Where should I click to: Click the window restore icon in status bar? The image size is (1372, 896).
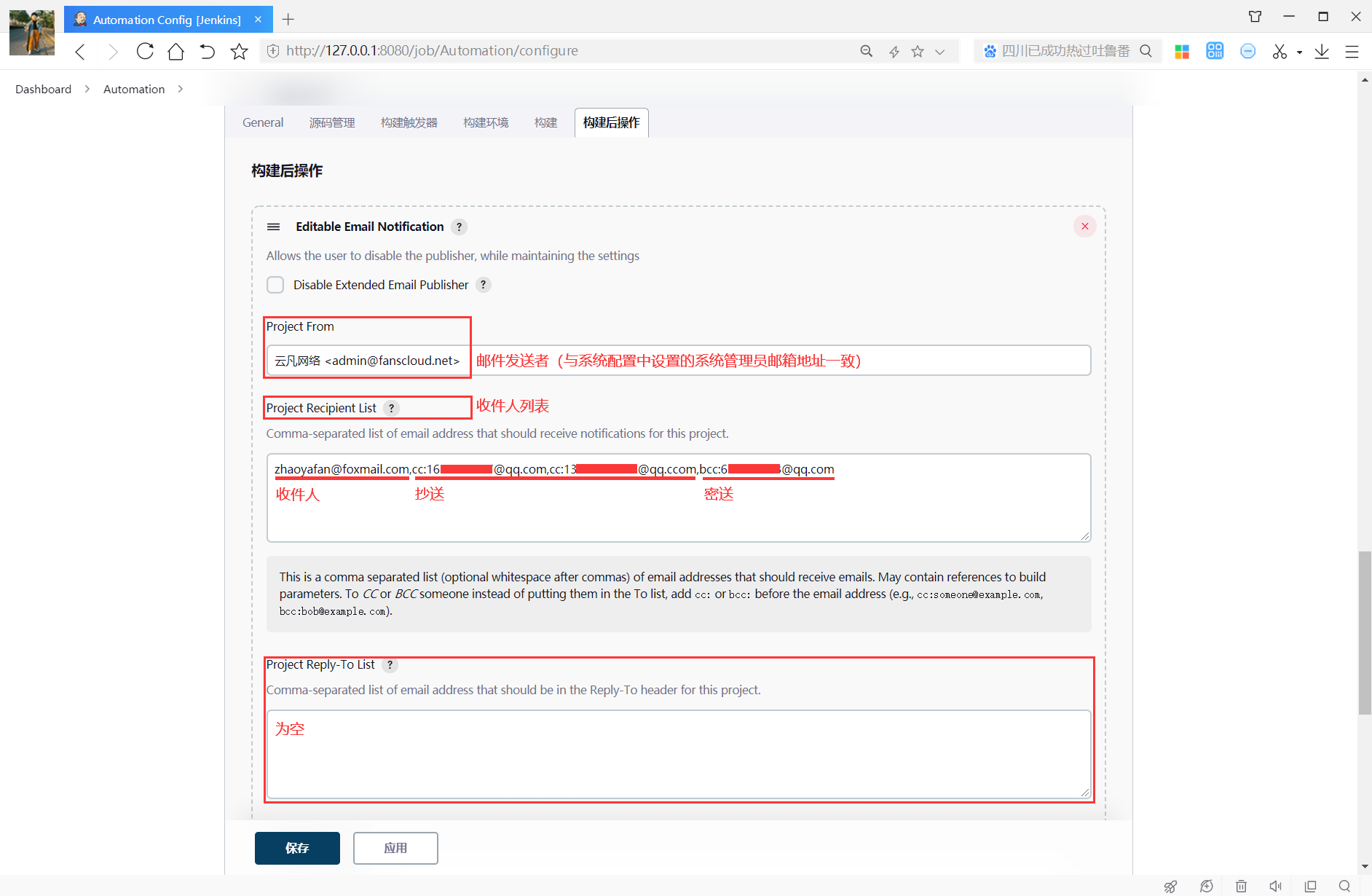pyautogui.click(x=1310, y=887)
